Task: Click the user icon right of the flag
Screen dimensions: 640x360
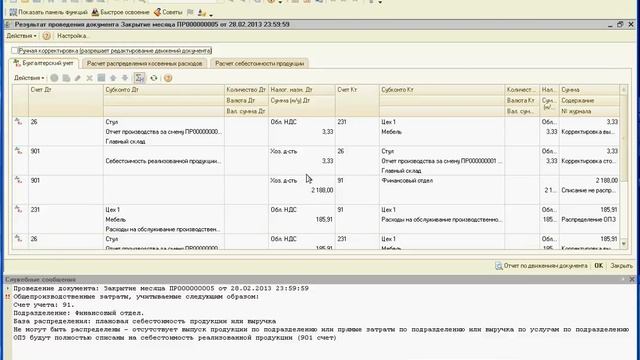Action: pos(202,13)
